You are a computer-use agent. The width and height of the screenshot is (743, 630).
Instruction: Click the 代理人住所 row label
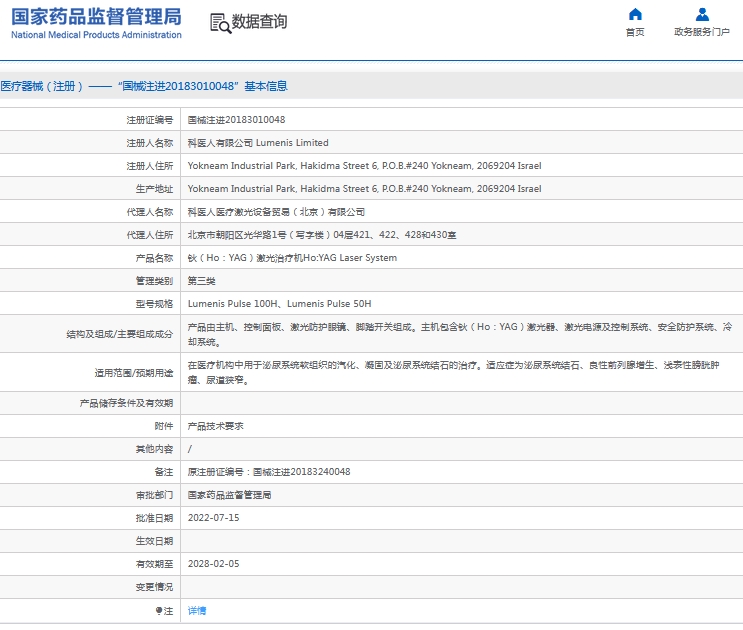pos(150,235)
